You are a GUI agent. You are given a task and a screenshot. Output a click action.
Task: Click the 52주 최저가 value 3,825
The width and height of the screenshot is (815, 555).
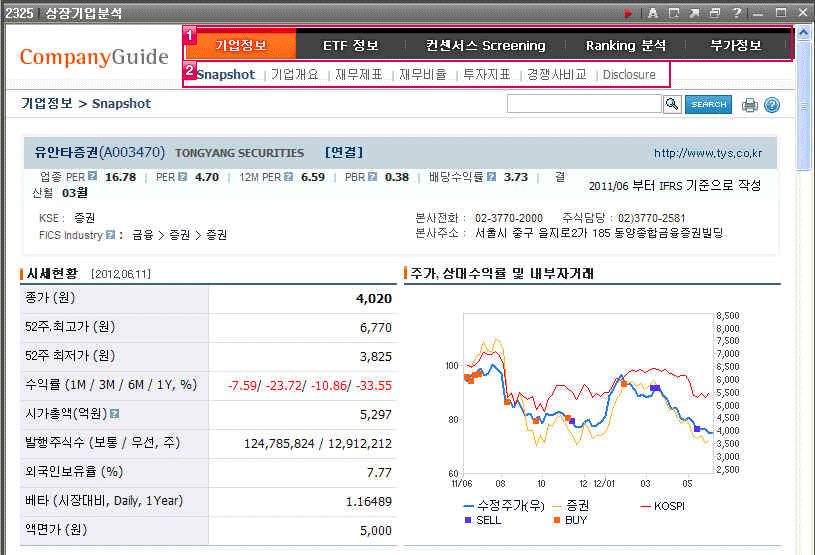click(375, 357)
